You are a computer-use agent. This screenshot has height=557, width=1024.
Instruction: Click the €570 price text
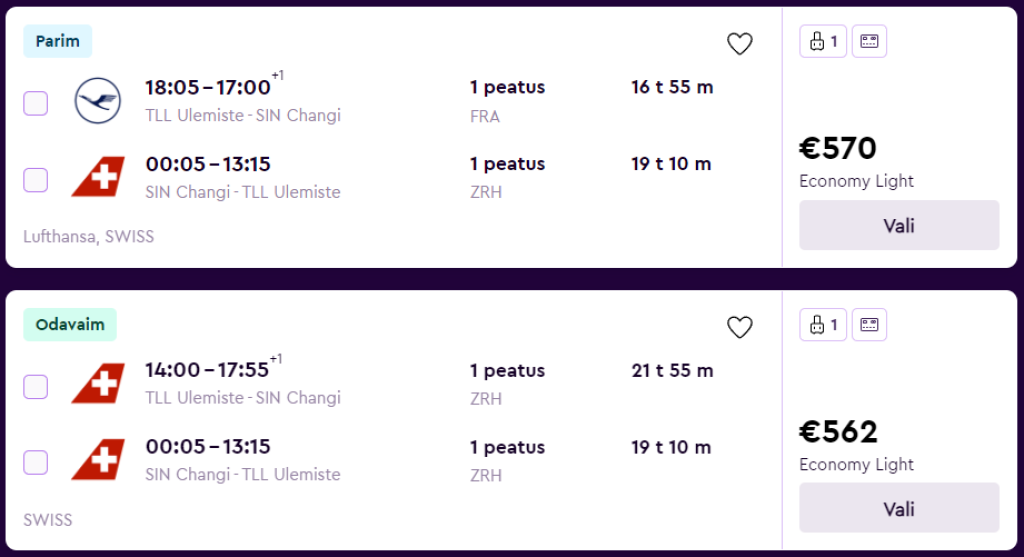click(838, 149)
